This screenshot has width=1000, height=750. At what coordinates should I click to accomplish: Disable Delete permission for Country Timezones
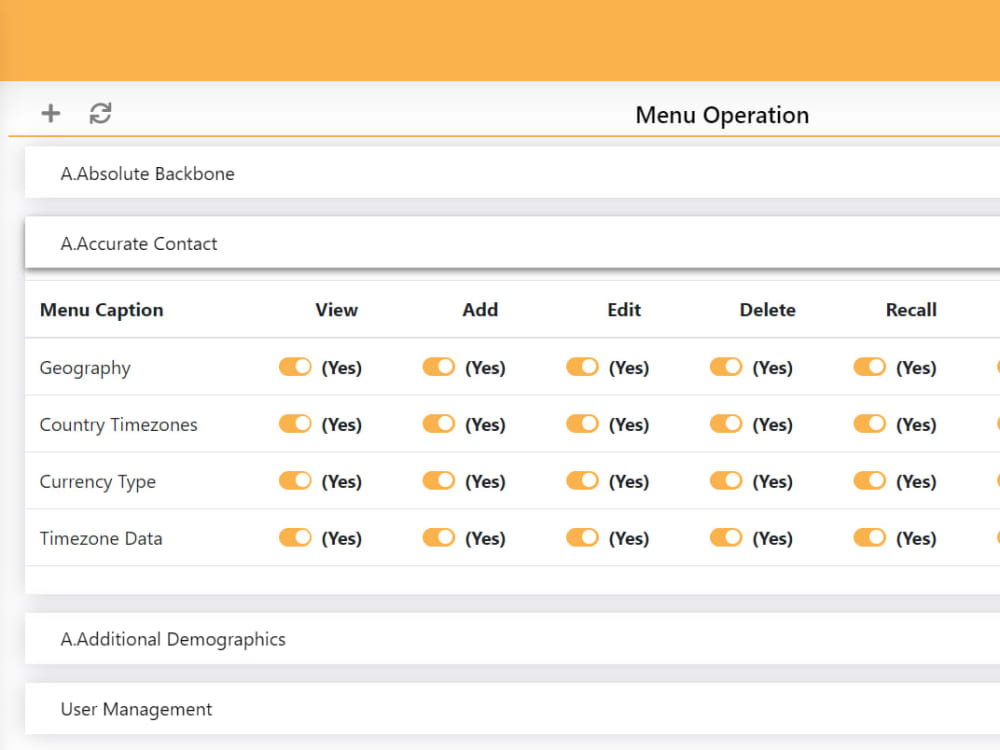point(725,424)
